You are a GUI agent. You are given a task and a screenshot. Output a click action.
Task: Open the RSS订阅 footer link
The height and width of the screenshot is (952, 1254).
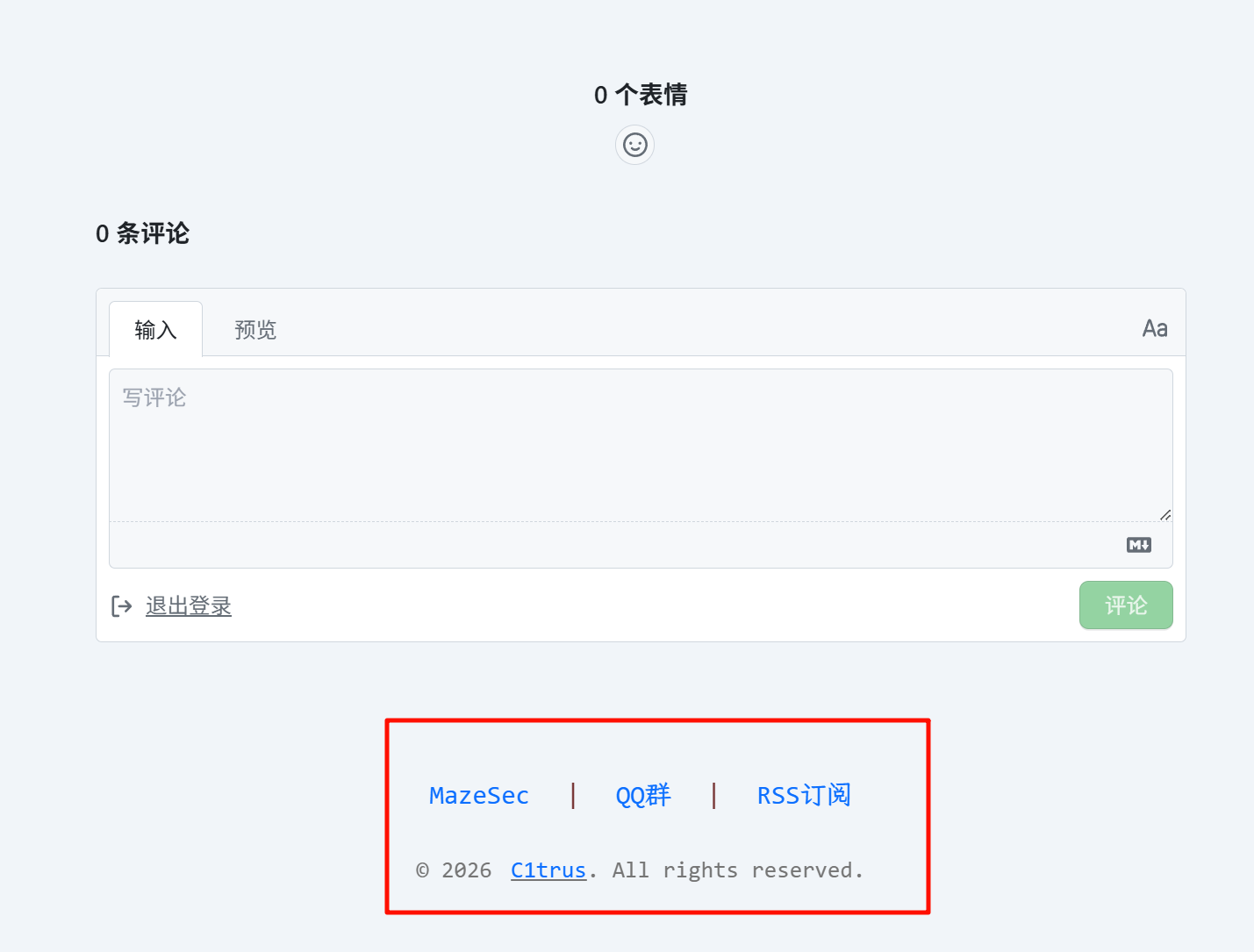coord(804,796)
